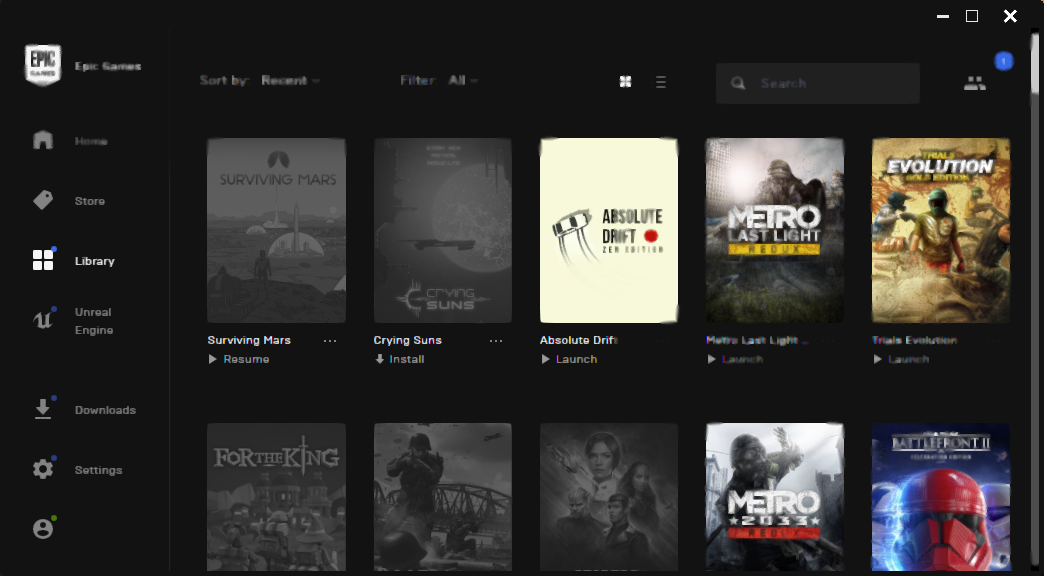This screenshot has height=576, width=1047.
Task: Click the Epic Games logo
Action: (x=43, y=65)
